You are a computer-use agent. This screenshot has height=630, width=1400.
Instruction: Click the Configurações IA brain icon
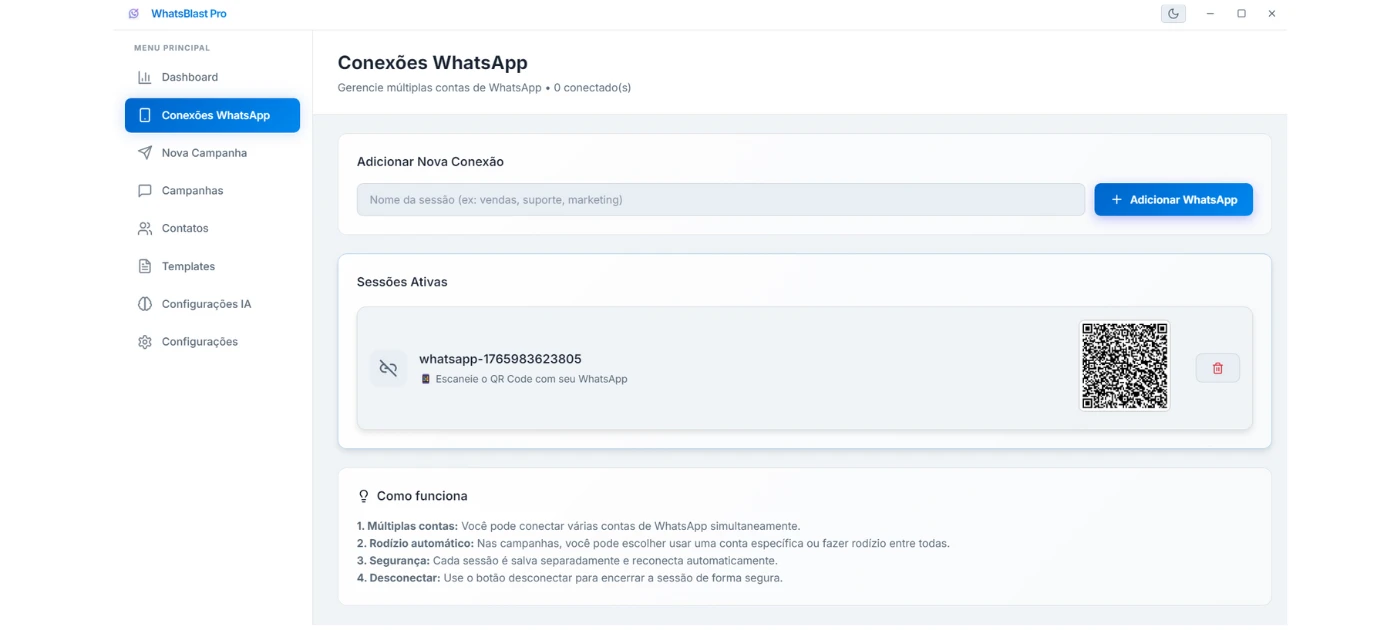coord(144,304)
